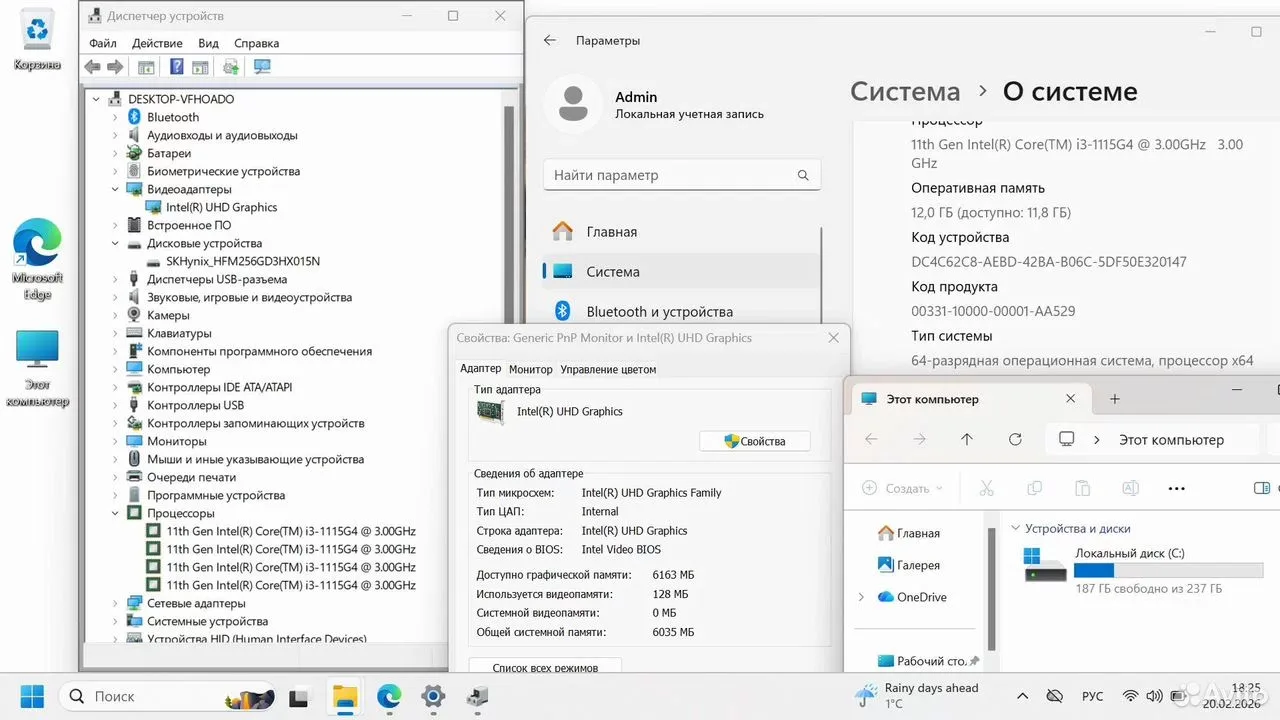Image resolution: width=1280 pixels, height=720 pixels.
Task: Click the scan for hardware changes monitor icon
Action: click(x=262, y=67)
